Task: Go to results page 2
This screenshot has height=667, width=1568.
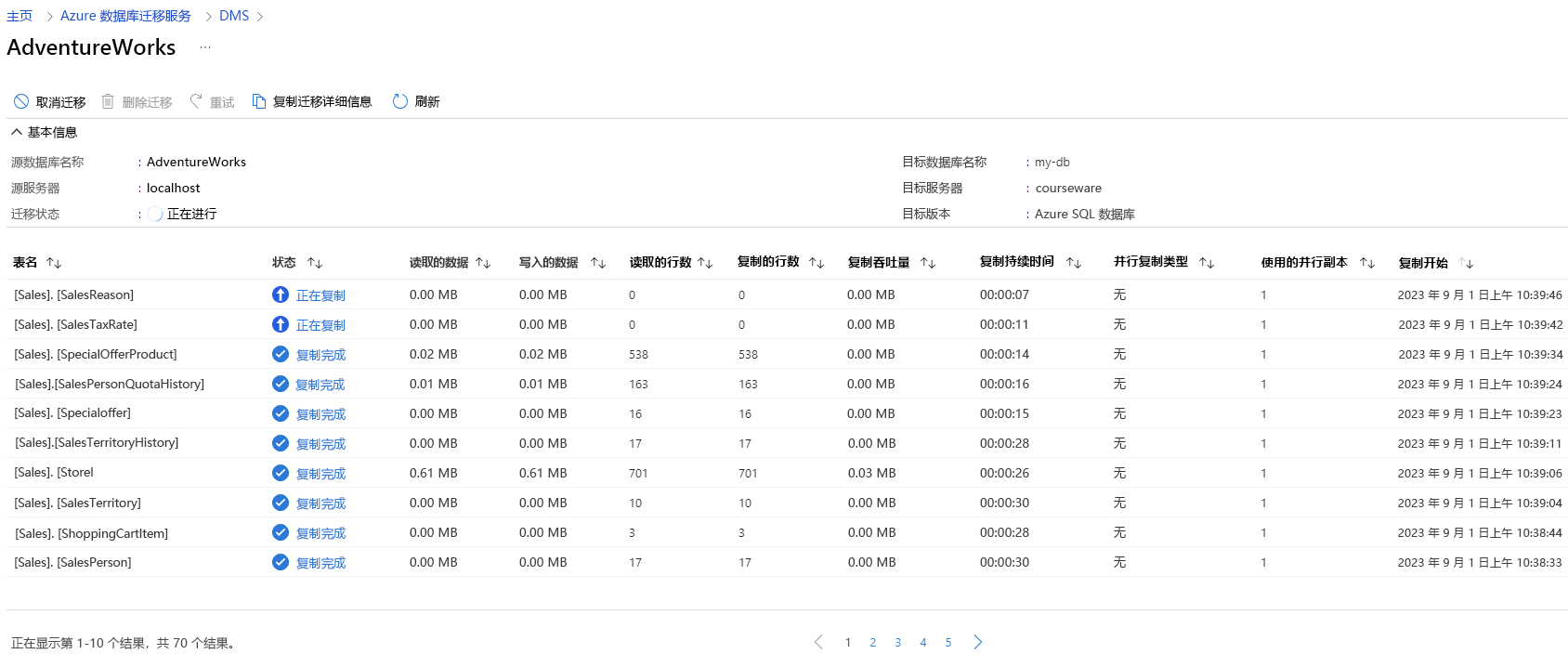Action: [x=873, y=642]
